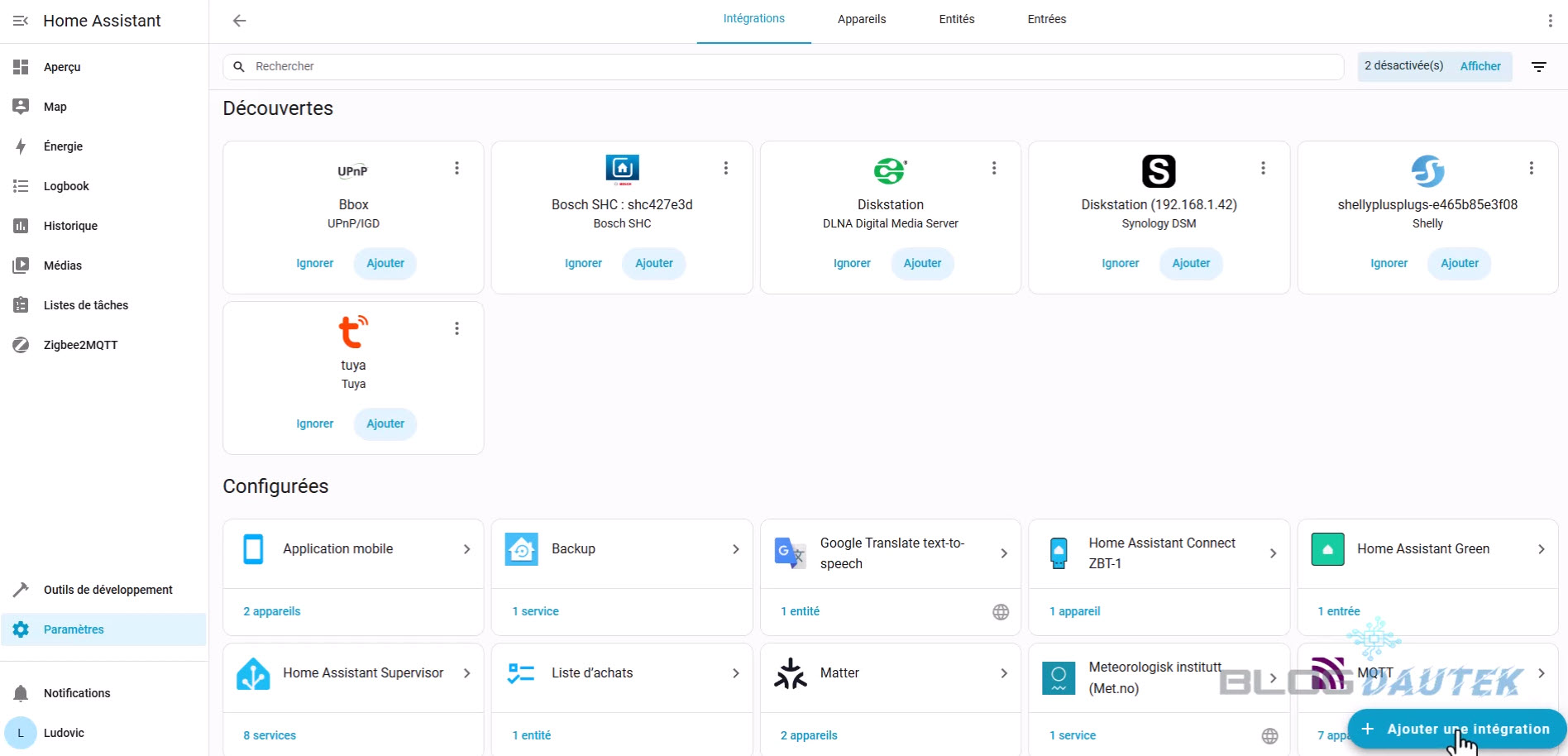
Task: Click the Zigbee2MQTT sidebar icon
Action: coord(21,345)
